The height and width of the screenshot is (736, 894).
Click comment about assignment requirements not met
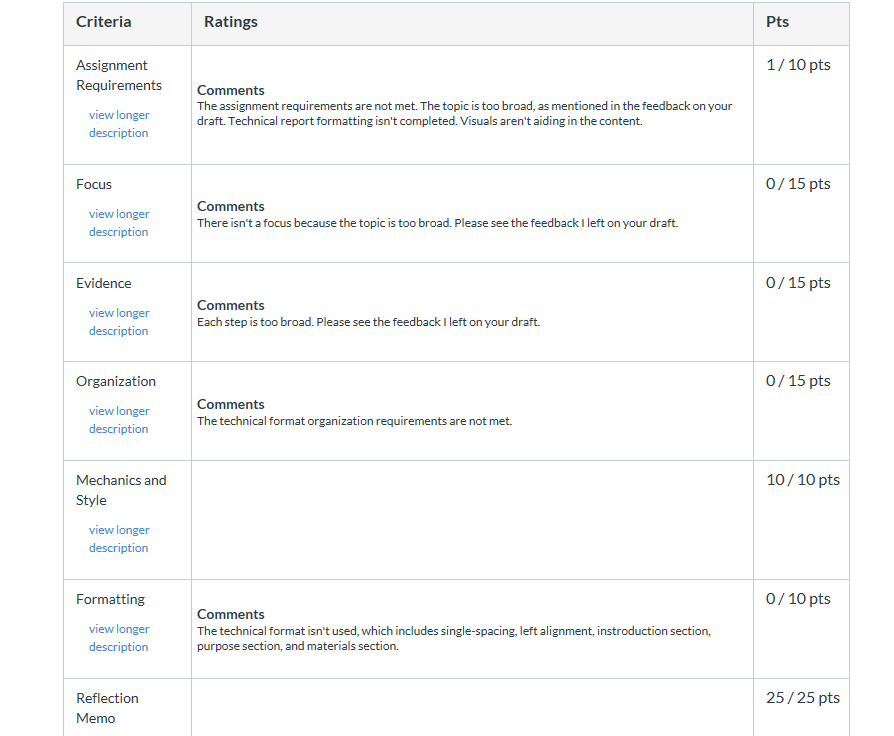(465, 113)
